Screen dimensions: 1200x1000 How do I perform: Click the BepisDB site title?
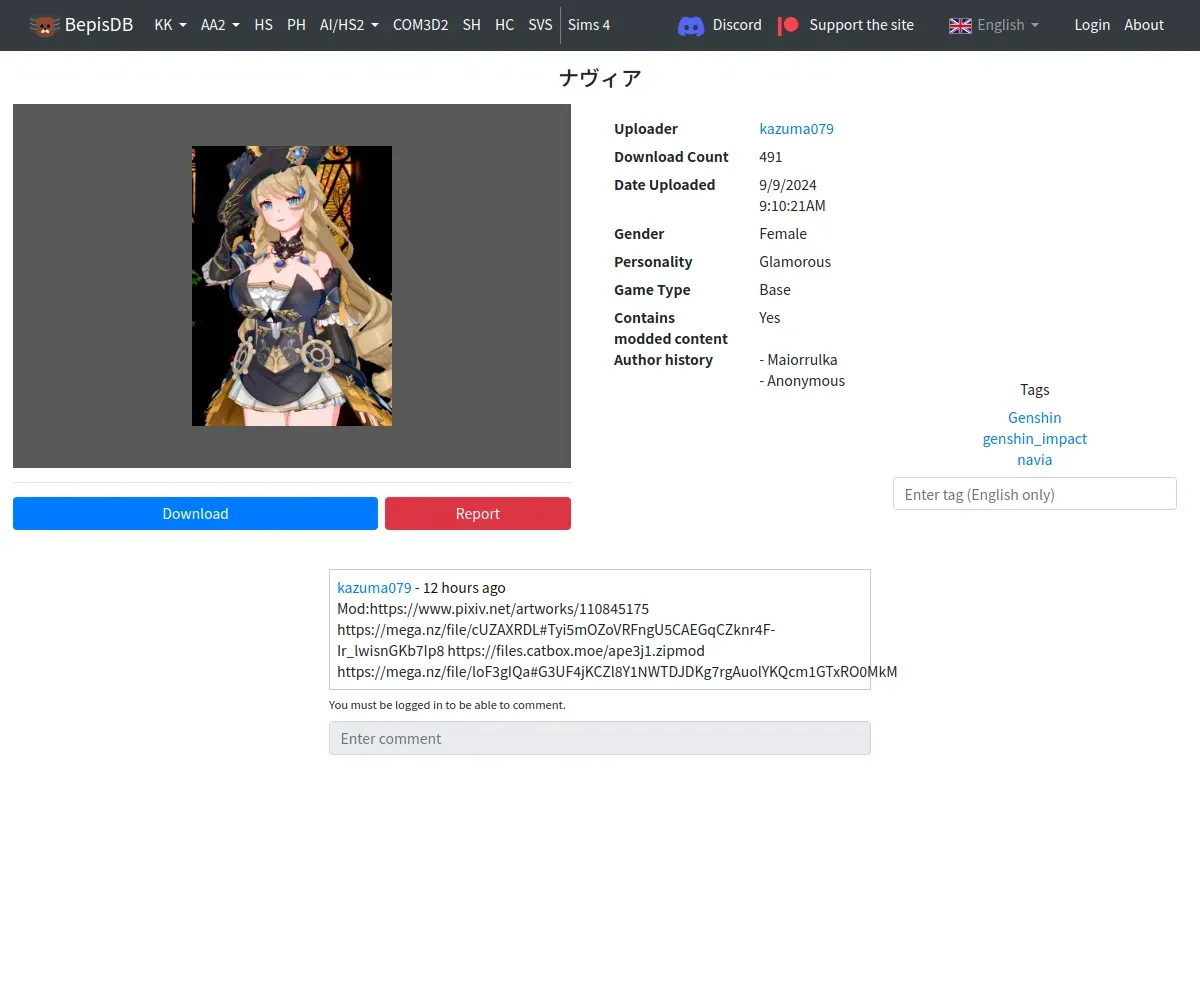click(x=99, y=25)
